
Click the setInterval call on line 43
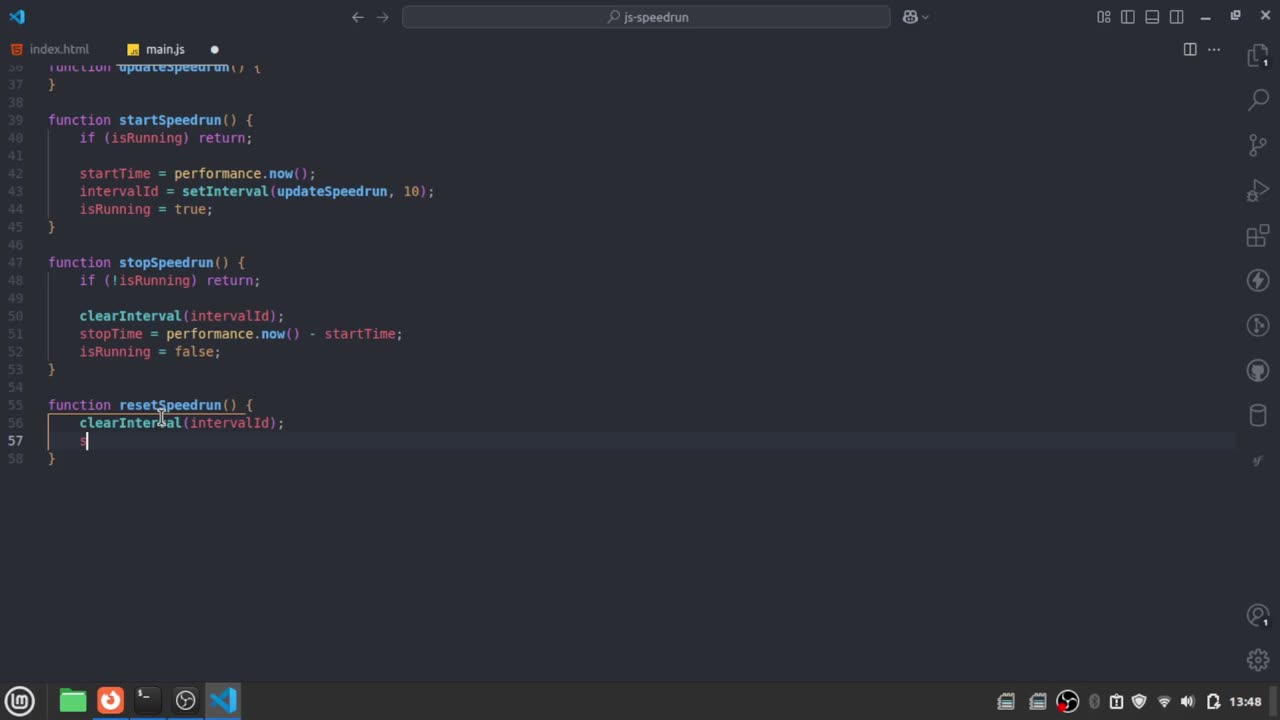click(225, 191)
